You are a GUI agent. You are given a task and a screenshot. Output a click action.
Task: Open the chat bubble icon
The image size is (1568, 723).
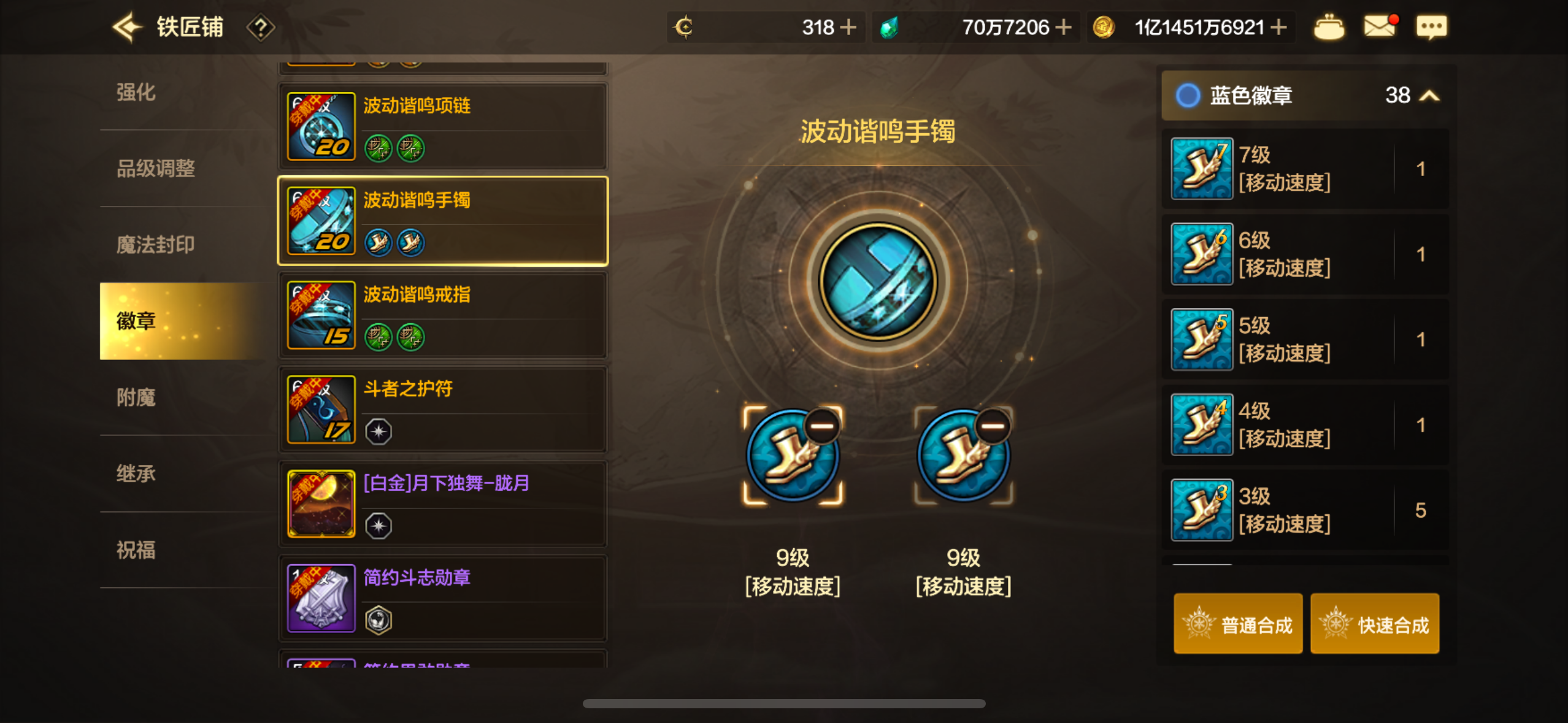tap(1432, 28)
